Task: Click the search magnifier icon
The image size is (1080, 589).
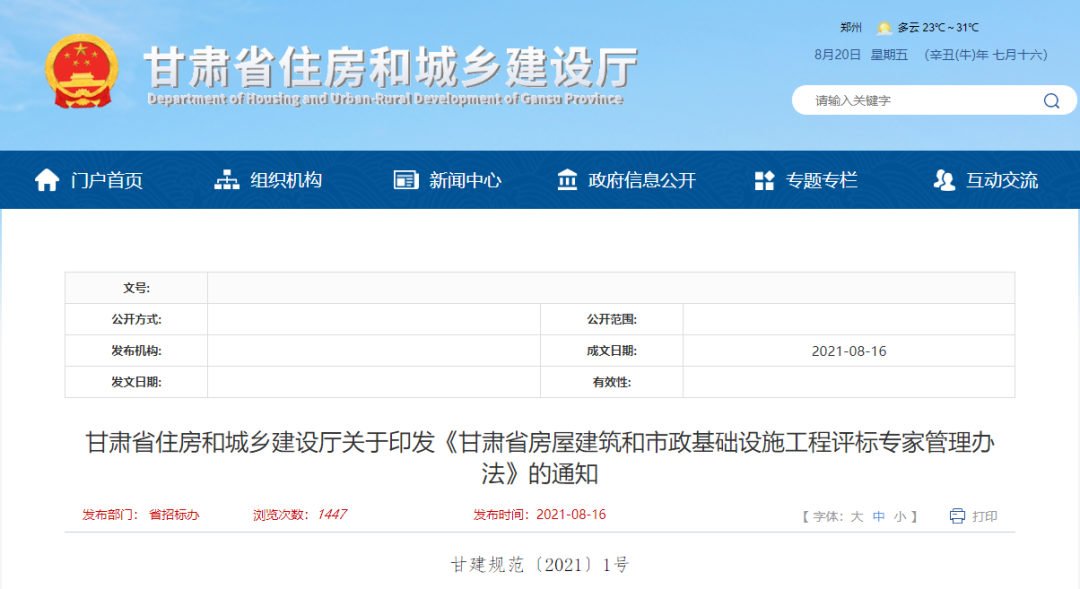Action: click(1051, 101)
